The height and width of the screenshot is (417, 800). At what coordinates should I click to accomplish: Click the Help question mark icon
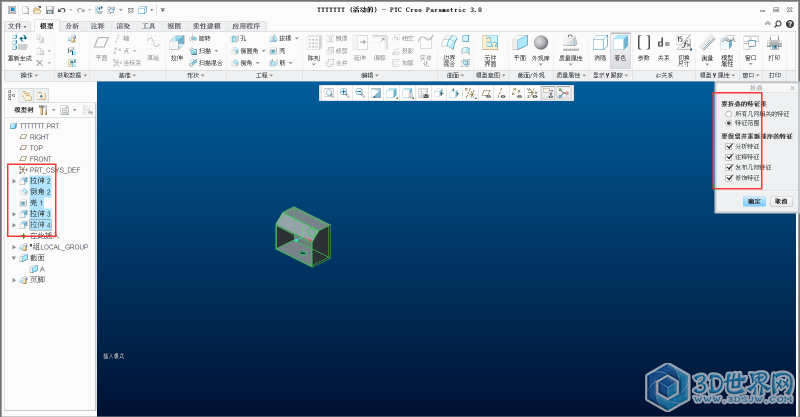[790, 24]
